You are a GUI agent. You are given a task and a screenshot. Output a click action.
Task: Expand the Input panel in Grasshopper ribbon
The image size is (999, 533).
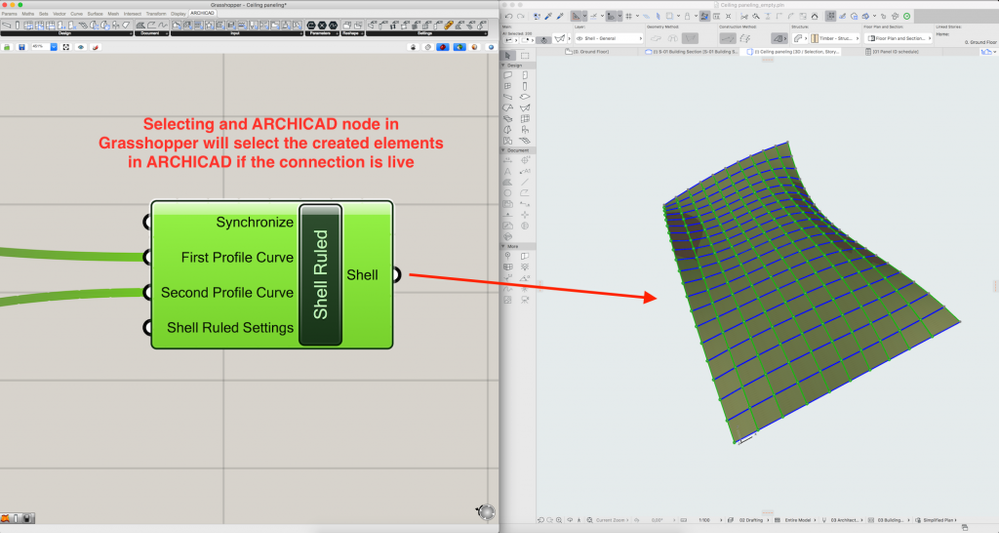237,33
